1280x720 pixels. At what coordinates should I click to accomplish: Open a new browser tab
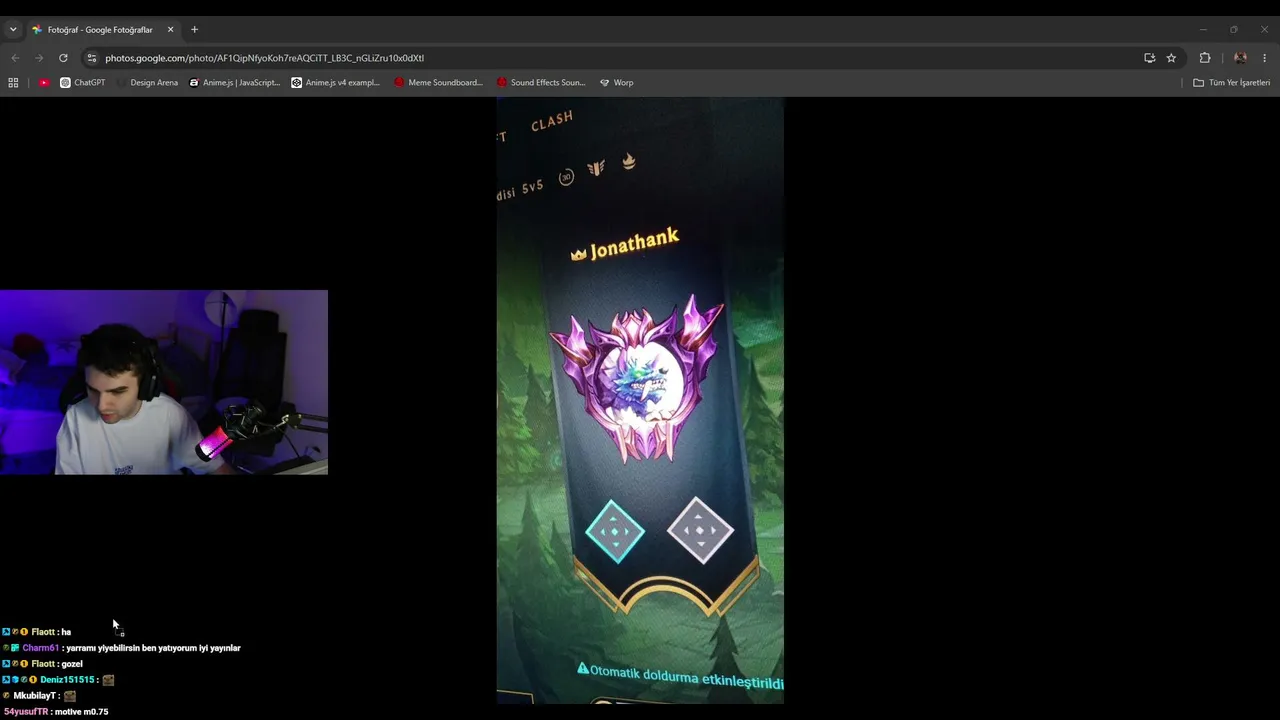[x=194, y=30]
